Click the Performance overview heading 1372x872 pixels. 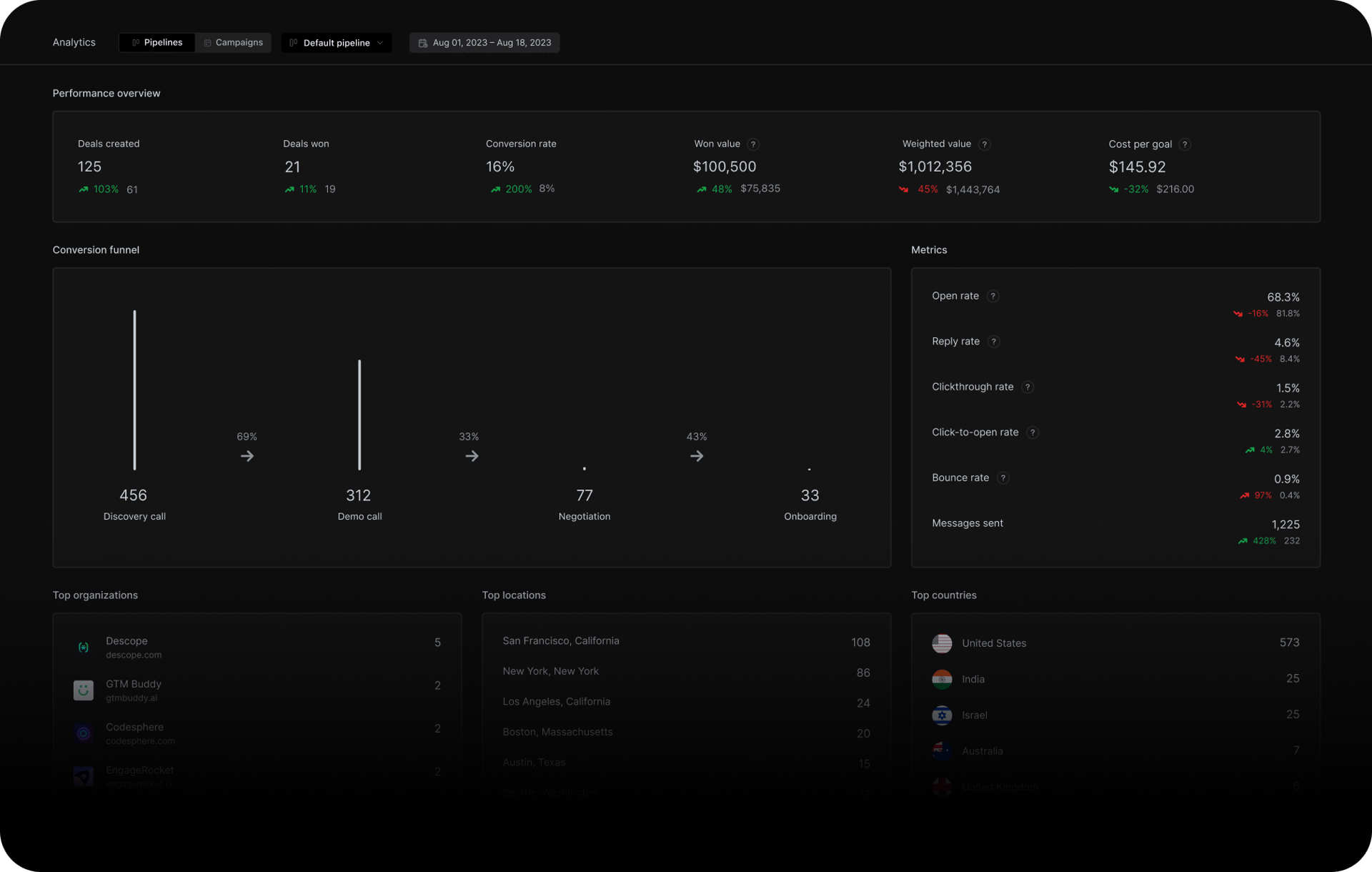pos(106,93)
